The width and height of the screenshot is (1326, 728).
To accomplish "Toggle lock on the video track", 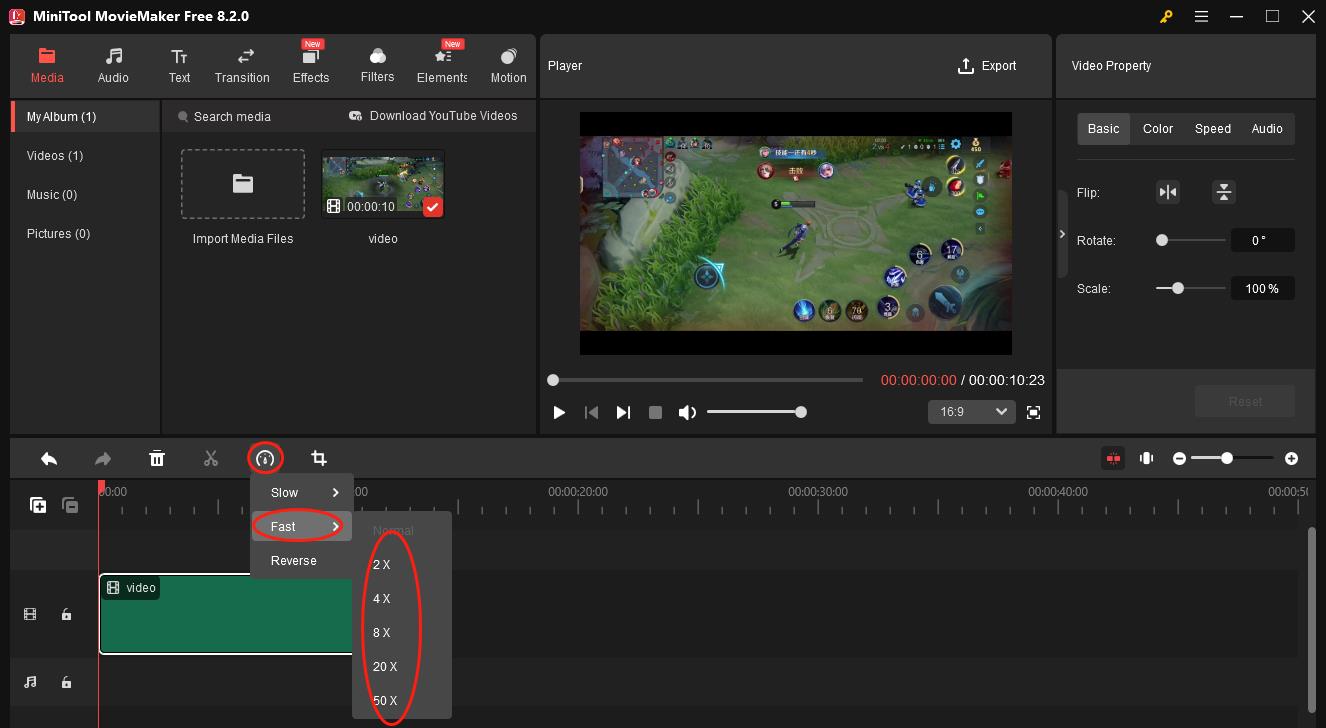I will (66, 614).
